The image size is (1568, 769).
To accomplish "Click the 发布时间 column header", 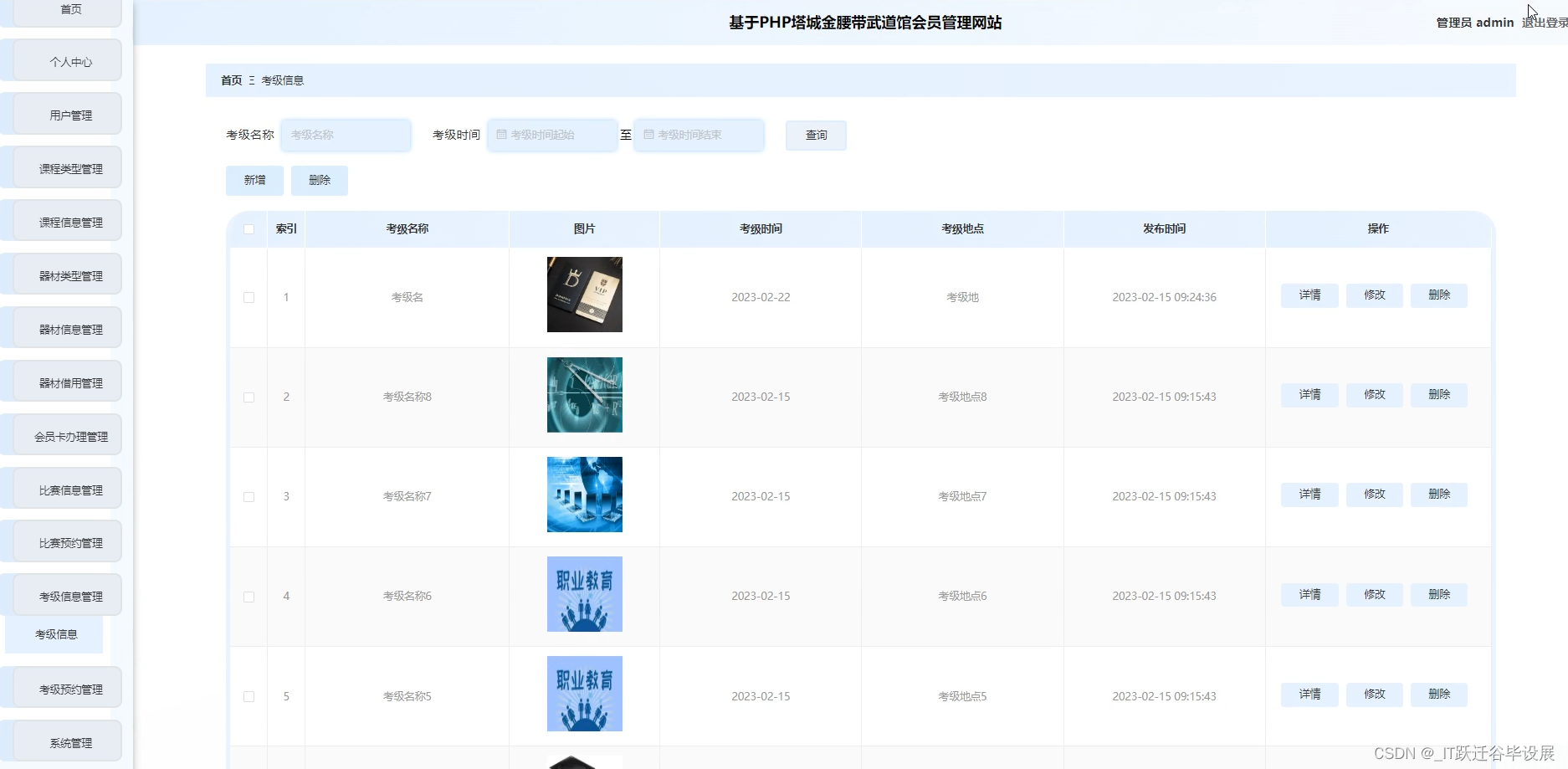I will pos(1164,229).
